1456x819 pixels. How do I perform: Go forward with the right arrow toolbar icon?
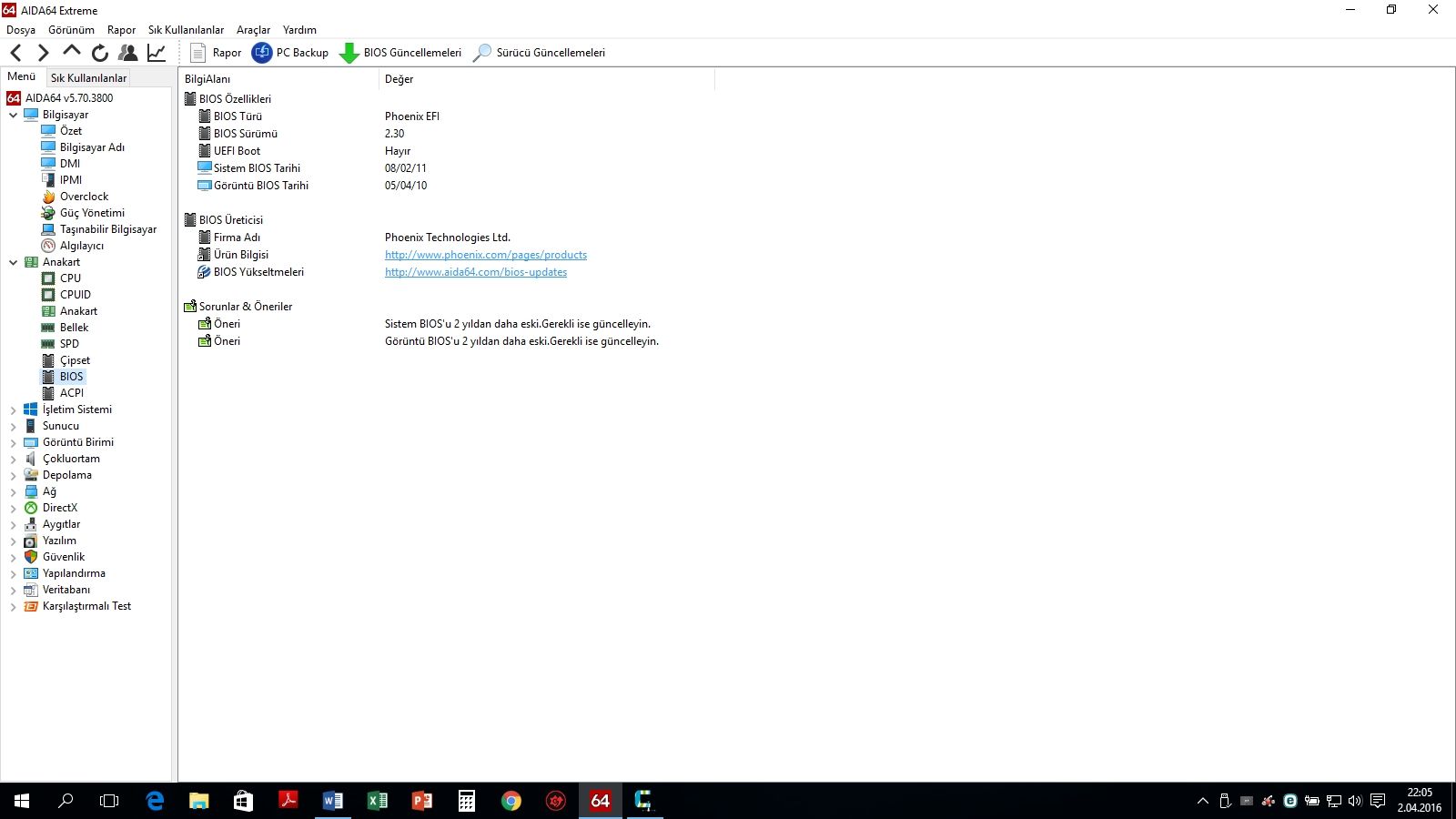click(x=43, y=53)
